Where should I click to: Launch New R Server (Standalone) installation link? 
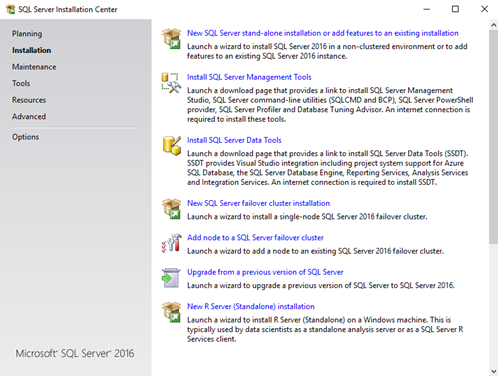(x=251, y=306)
